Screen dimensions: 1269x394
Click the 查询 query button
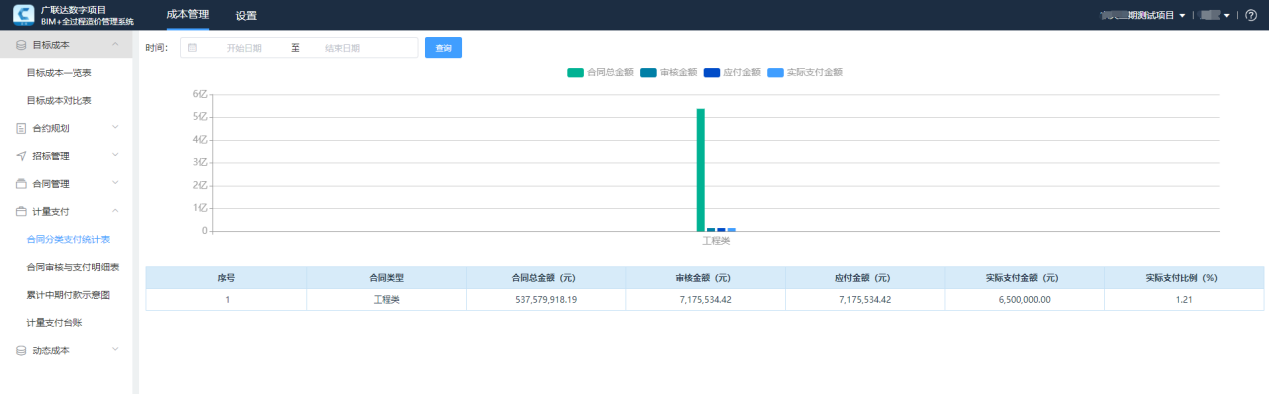coord(443,48)
